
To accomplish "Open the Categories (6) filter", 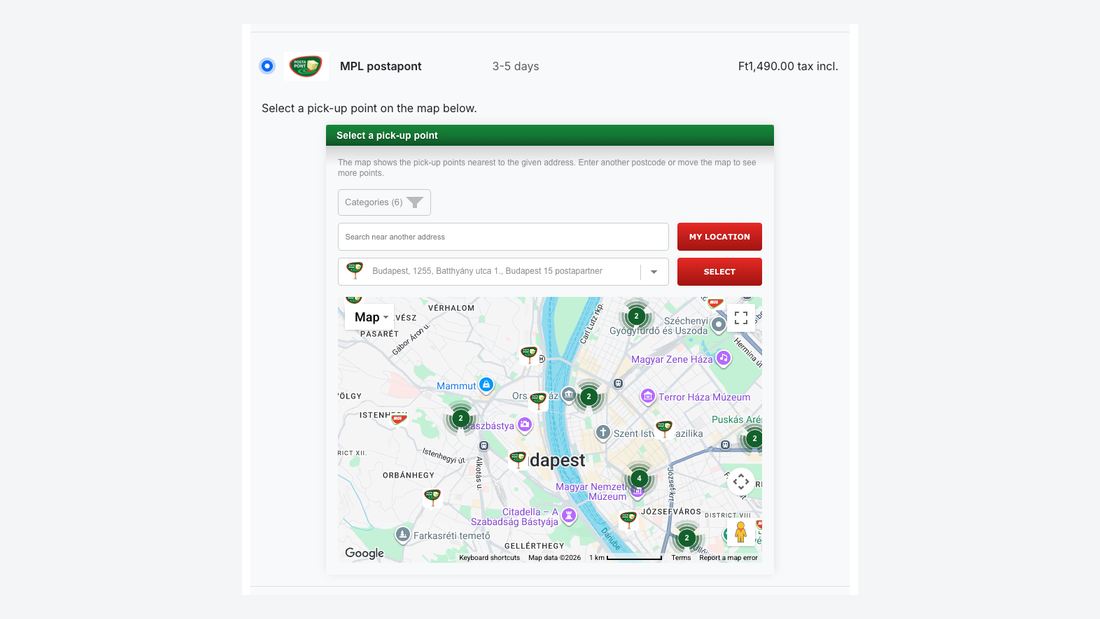I will point(384,202).
